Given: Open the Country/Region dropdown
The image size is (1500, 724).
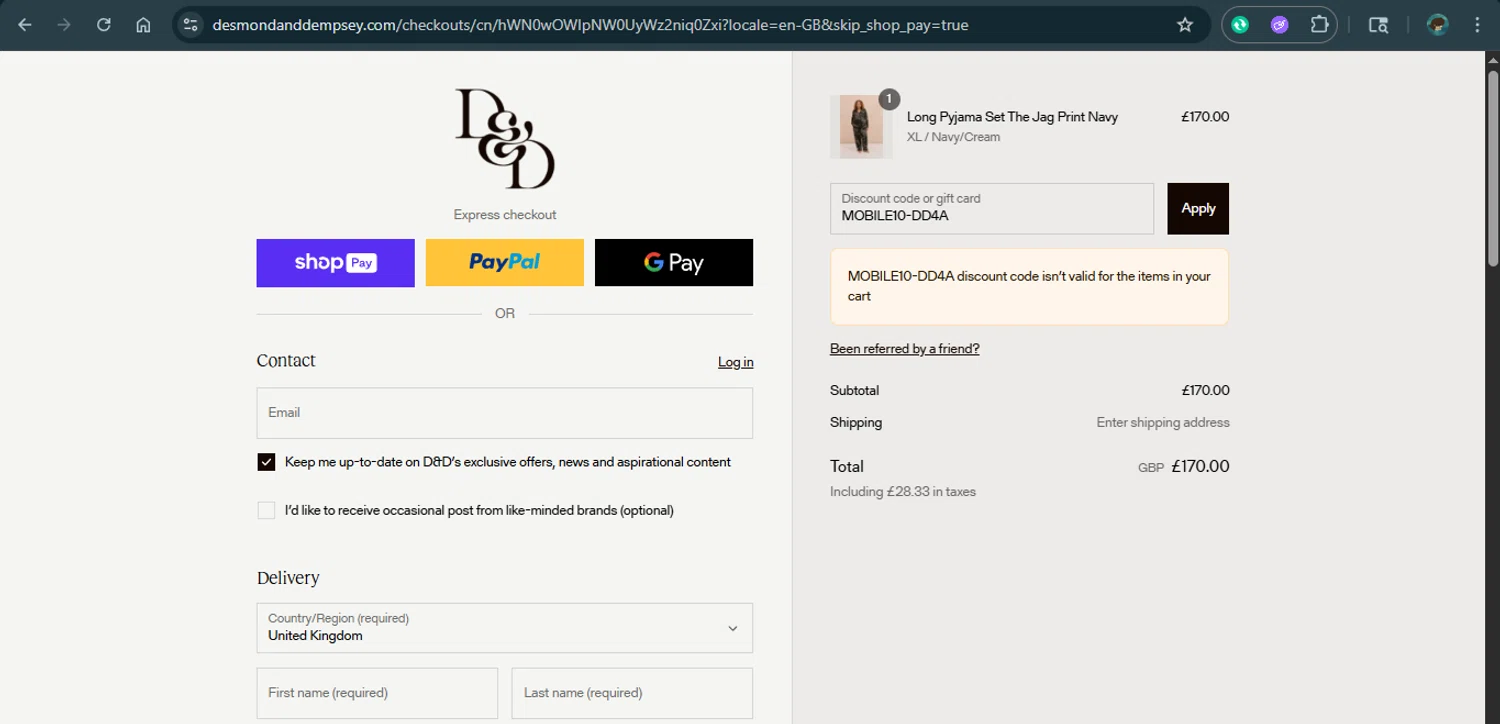Looking at the screenshot, I should (505, 628).
